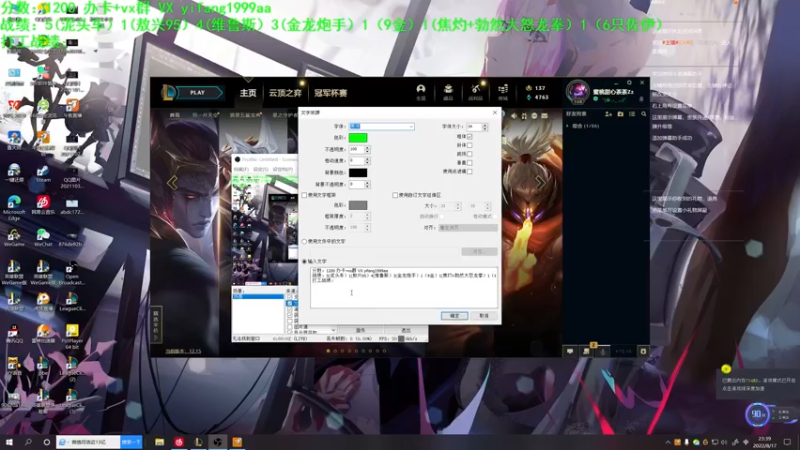Check the 底线 underline checkbox

point(469,154)
